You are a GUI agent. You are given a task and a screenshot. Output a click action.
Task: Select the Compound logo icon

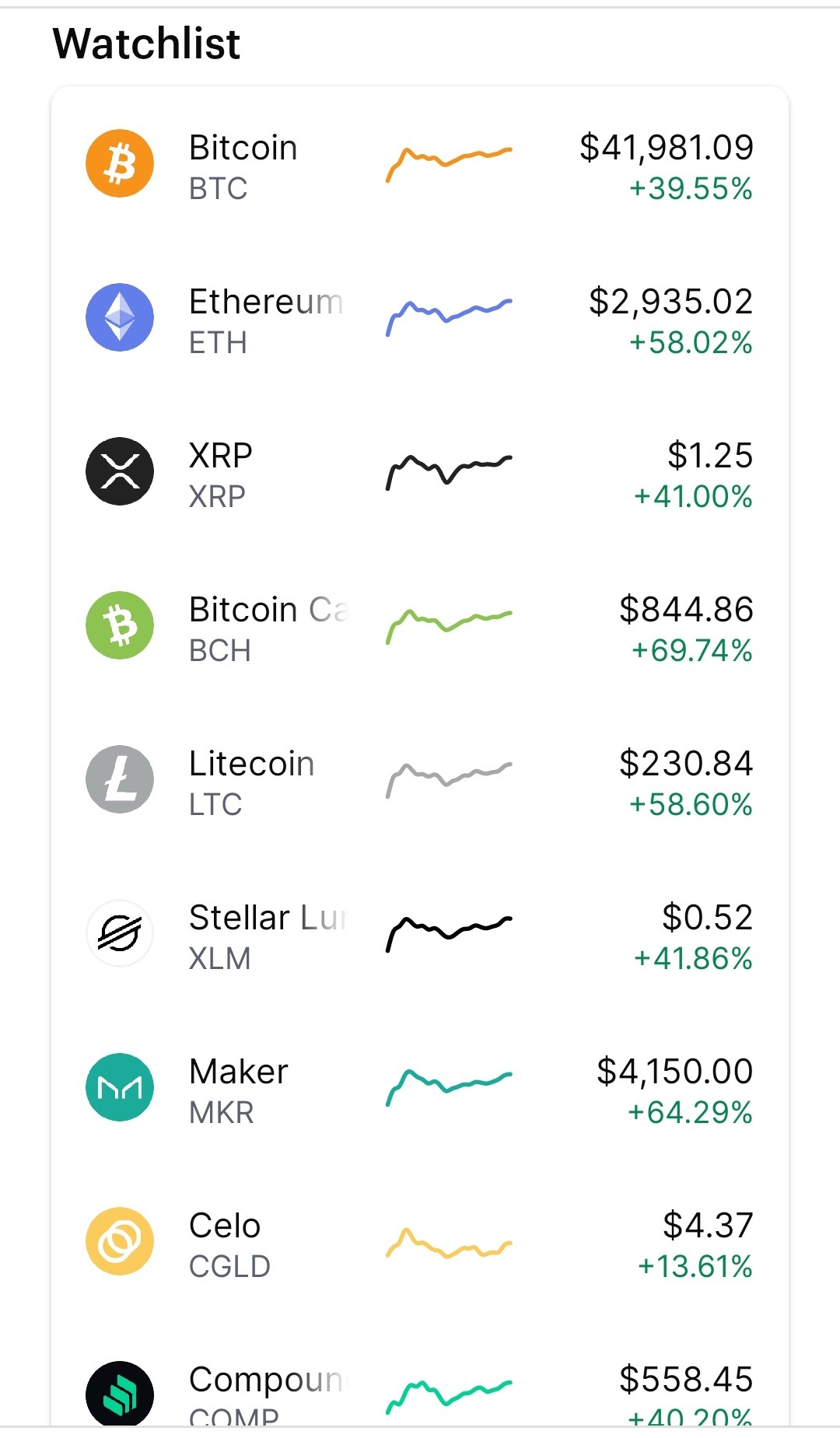click(x=120, y=1394)
